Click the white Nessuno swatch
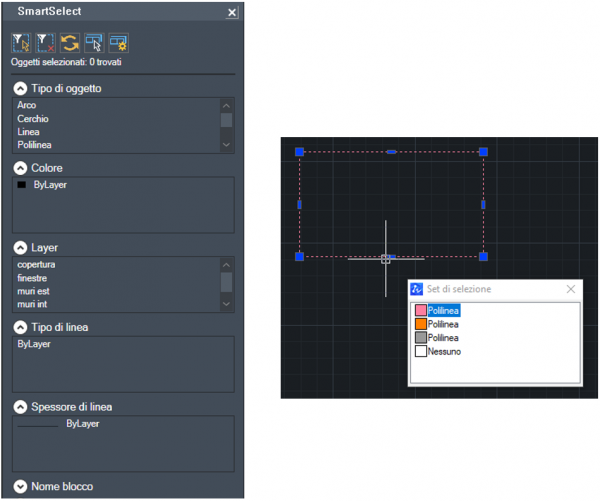Screen dimensions: 600x501 [421, 351]
